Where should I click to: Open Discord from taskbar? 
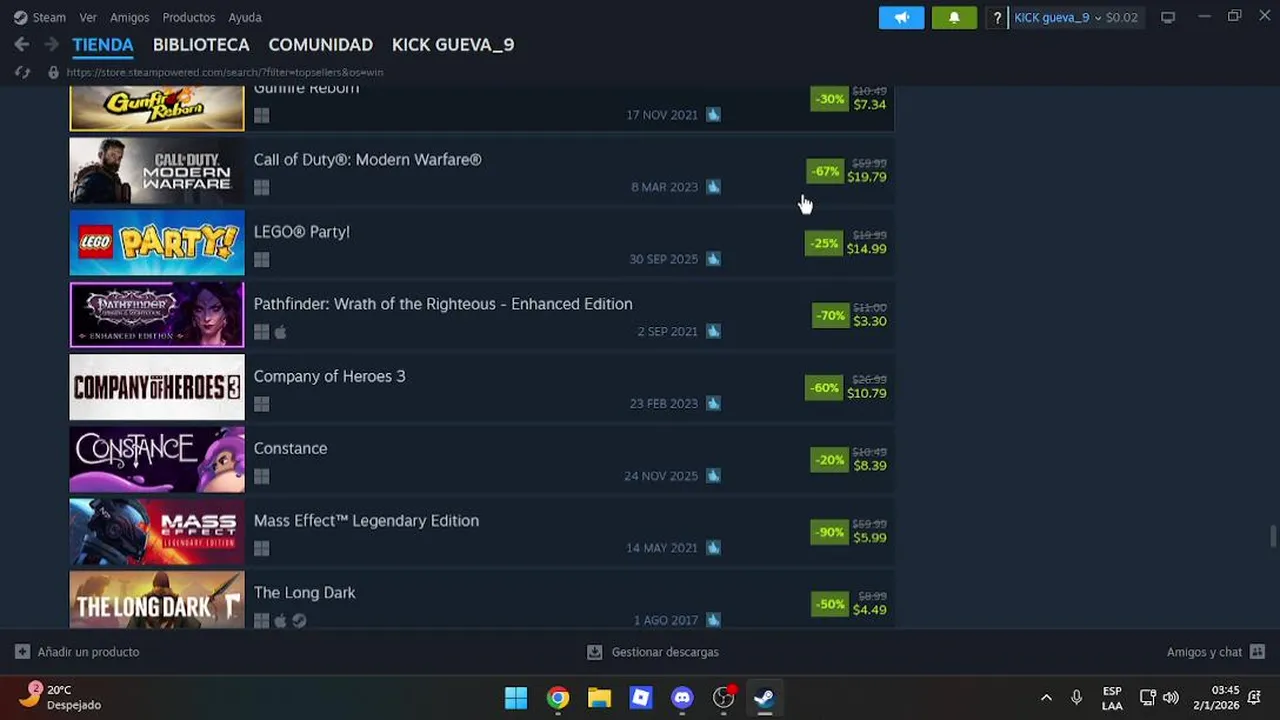point(683,698)
